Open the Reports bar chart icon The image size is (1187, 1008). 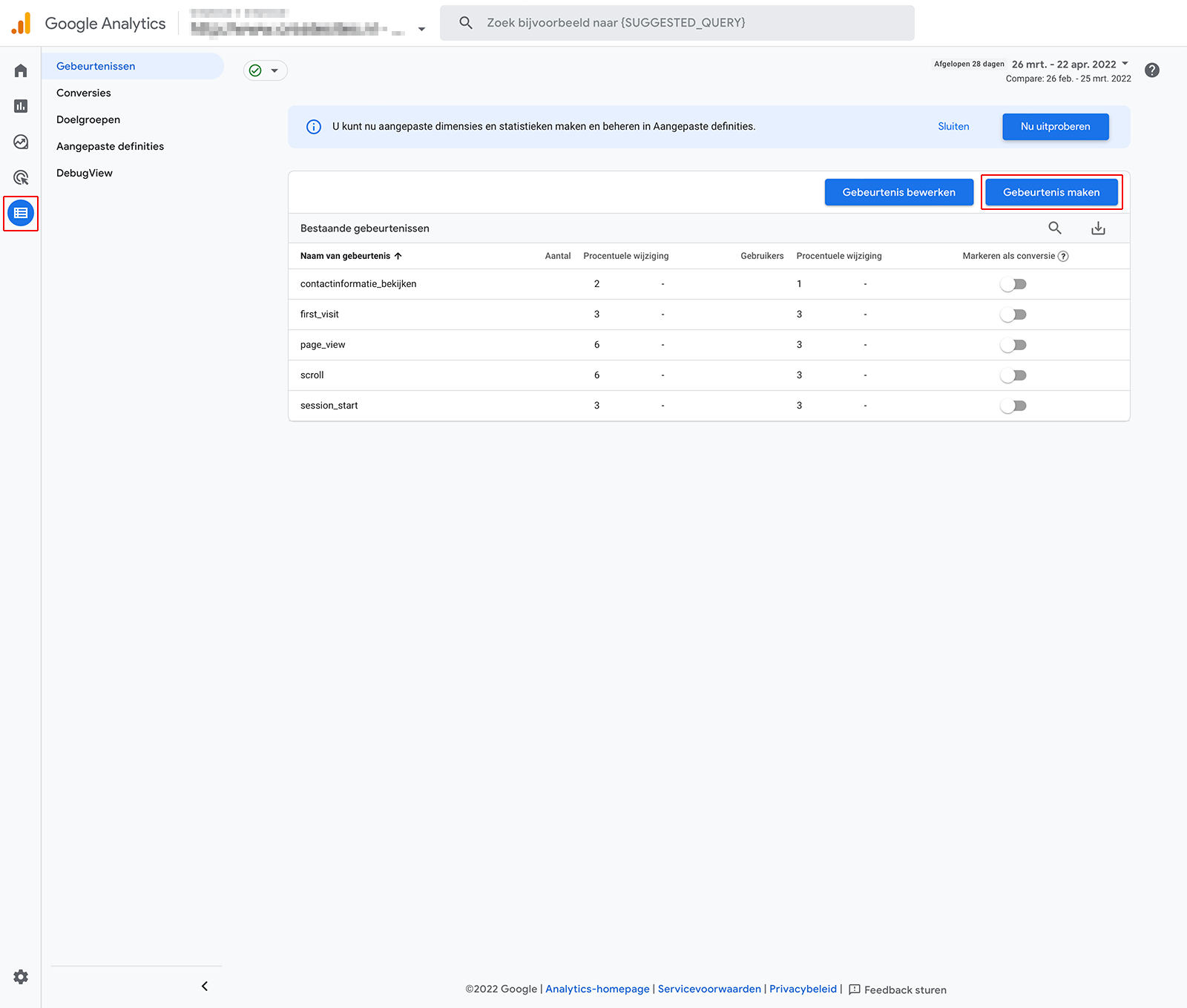tap(21, 106)
